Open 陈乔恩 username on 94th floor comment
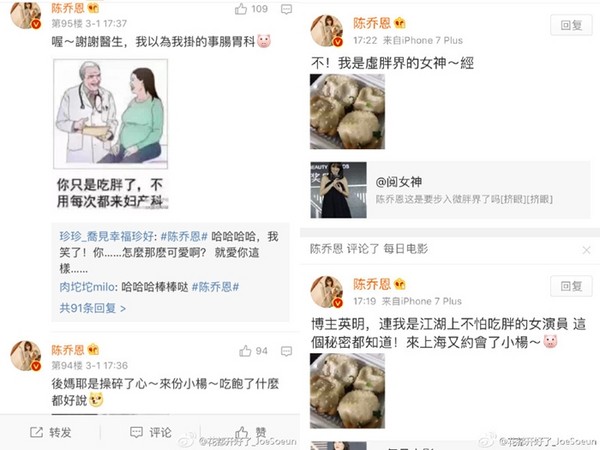600x450 pixels. (68, 350)
